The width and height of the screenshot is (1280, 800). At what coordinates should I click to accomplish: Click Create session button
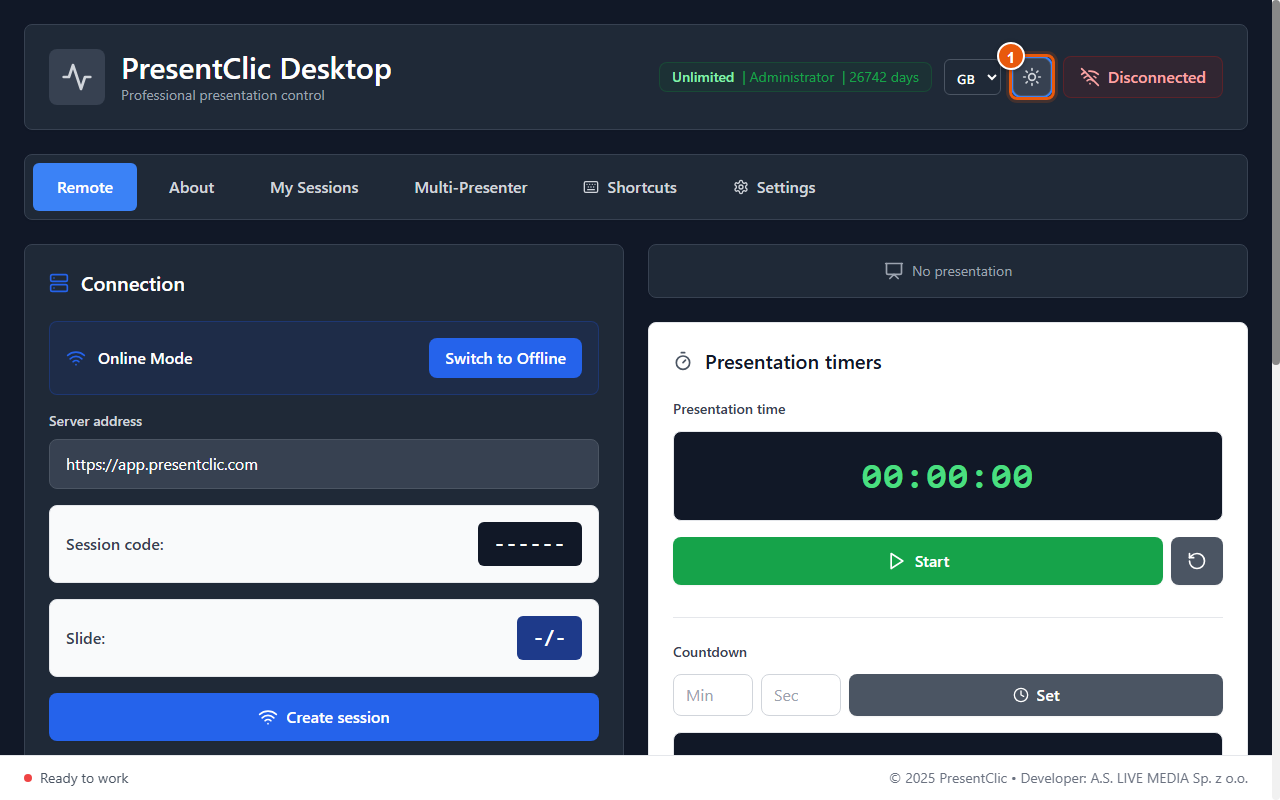(x=324, y=717)
